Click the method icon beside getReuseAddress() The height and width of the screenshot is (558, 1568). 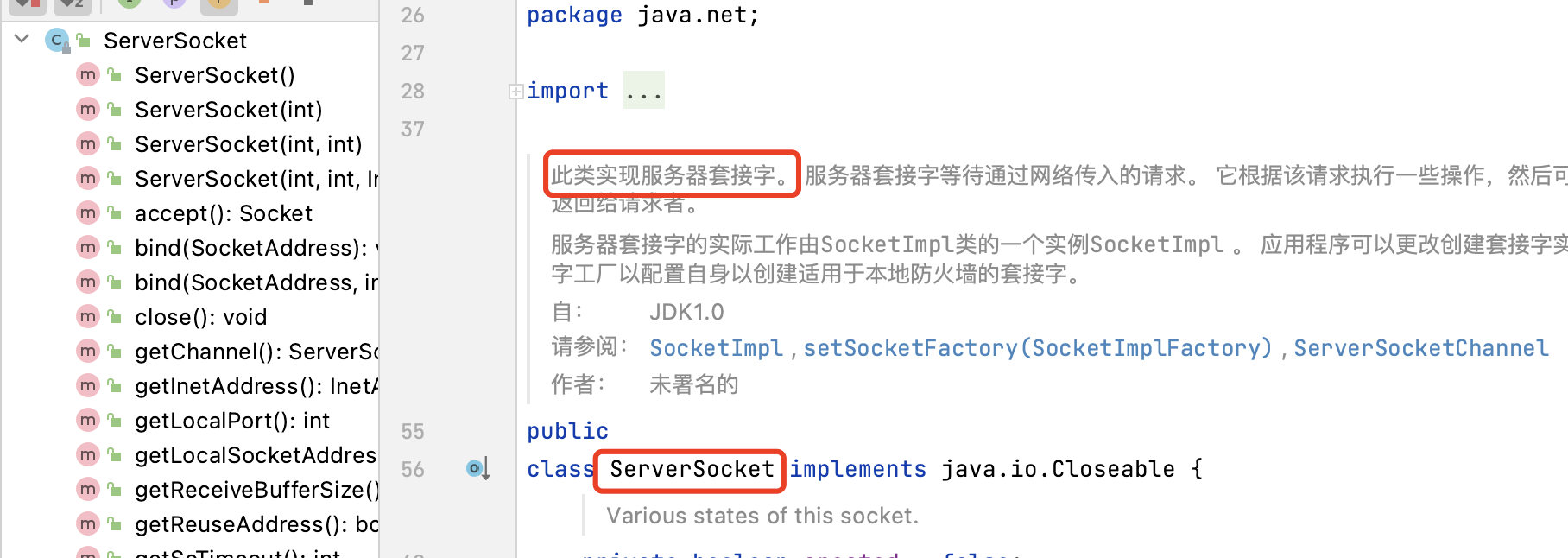click(x=88, y=523)
